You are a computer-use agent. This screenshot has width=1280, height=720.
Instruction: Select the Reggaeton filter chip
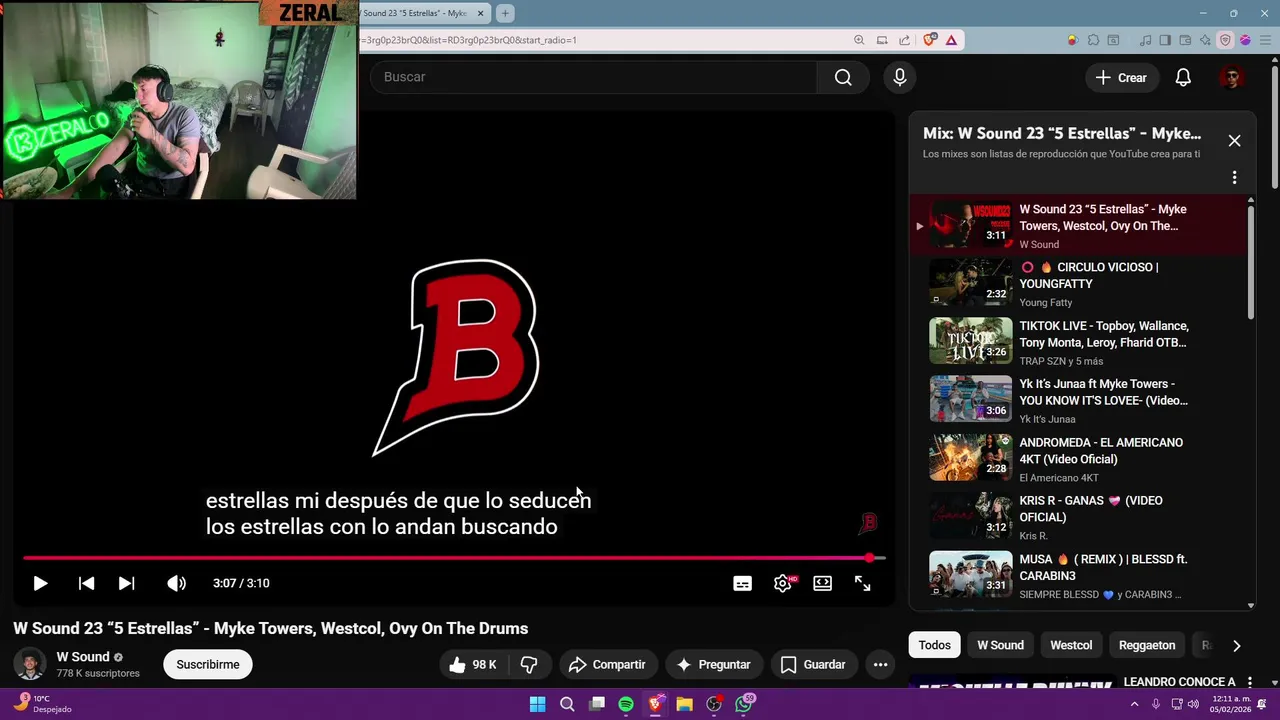point(1147,645)
